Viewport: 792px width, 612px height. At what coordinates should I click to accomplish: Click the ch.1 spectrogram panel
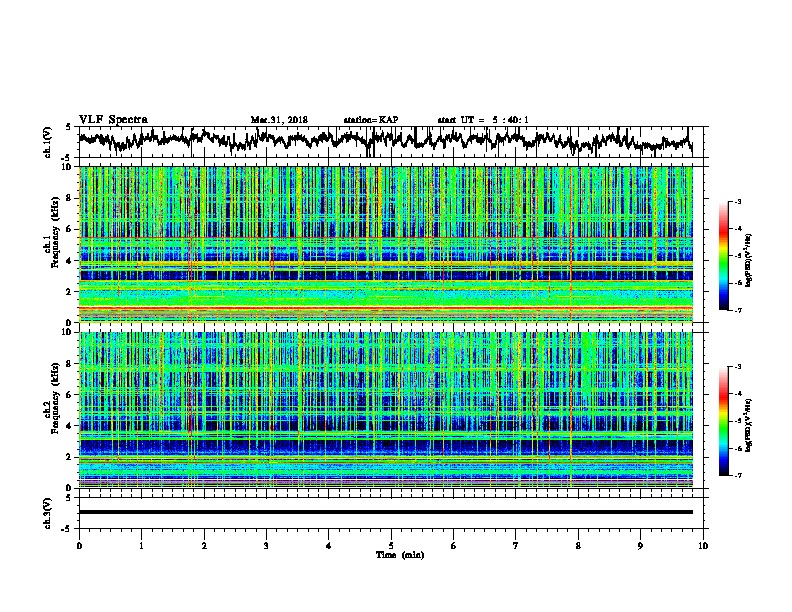pyautogui.click(x=386, y=244)
